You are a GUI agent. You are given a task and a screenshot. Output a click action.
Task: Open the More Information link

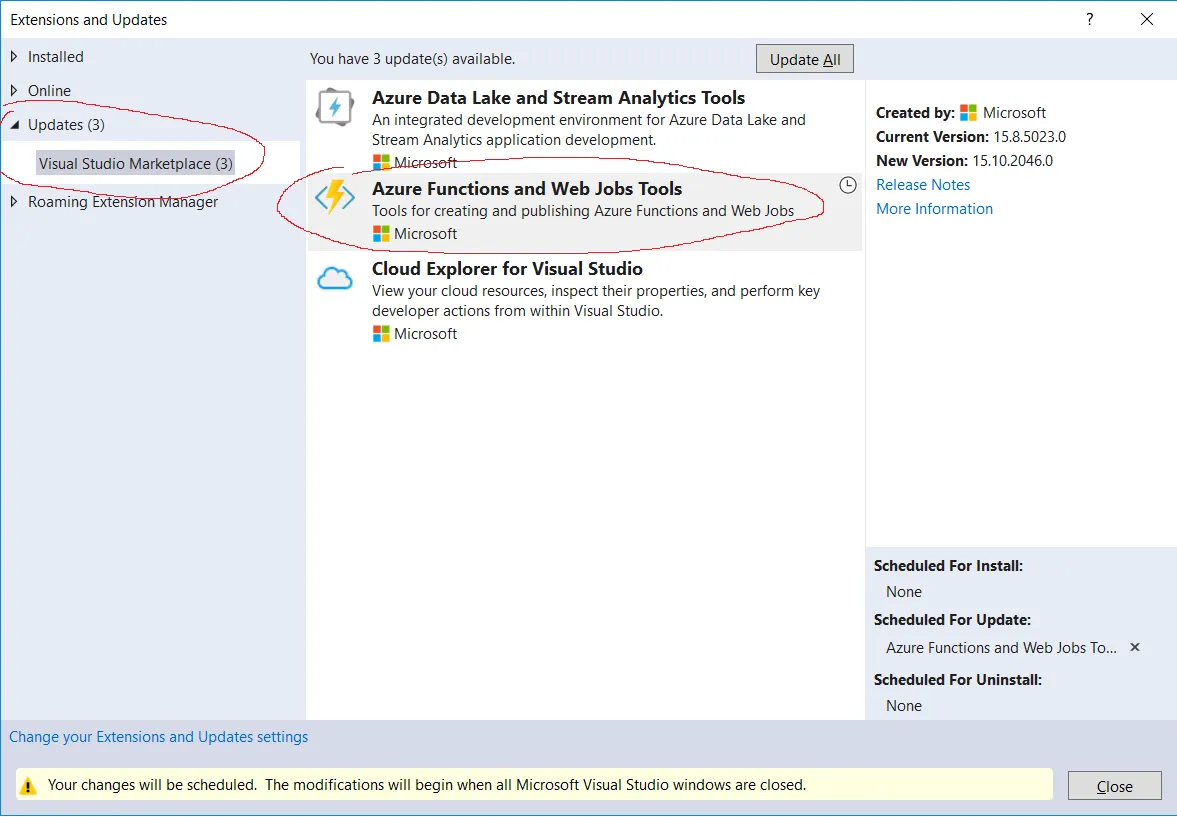coord(935,209)
